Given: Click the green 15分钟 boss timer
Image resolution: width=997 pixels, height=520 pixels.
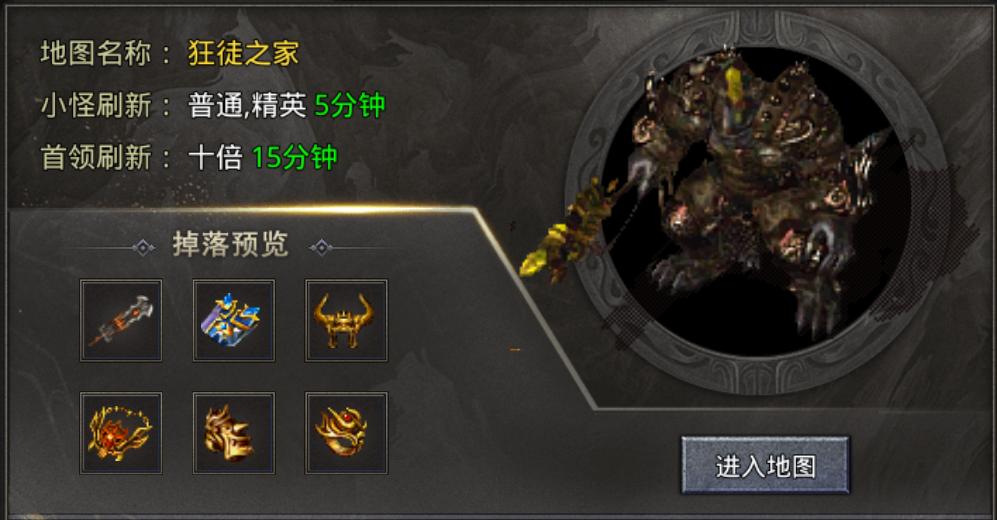Looking at the screenshot, I should pos(294,158).
